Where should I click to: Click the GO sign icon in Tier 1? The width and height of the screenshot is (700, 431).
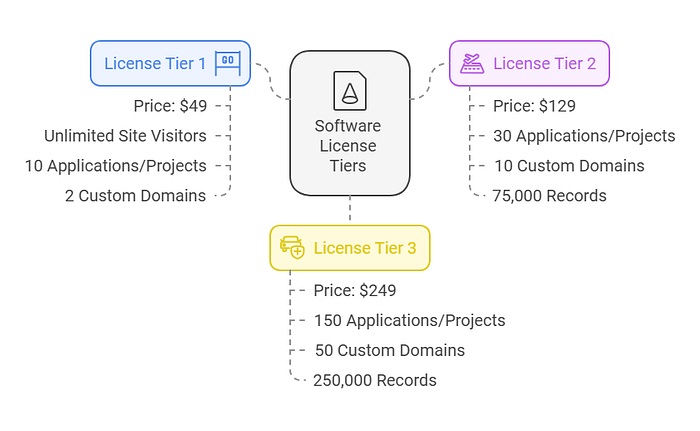click(x=228, y=63)
